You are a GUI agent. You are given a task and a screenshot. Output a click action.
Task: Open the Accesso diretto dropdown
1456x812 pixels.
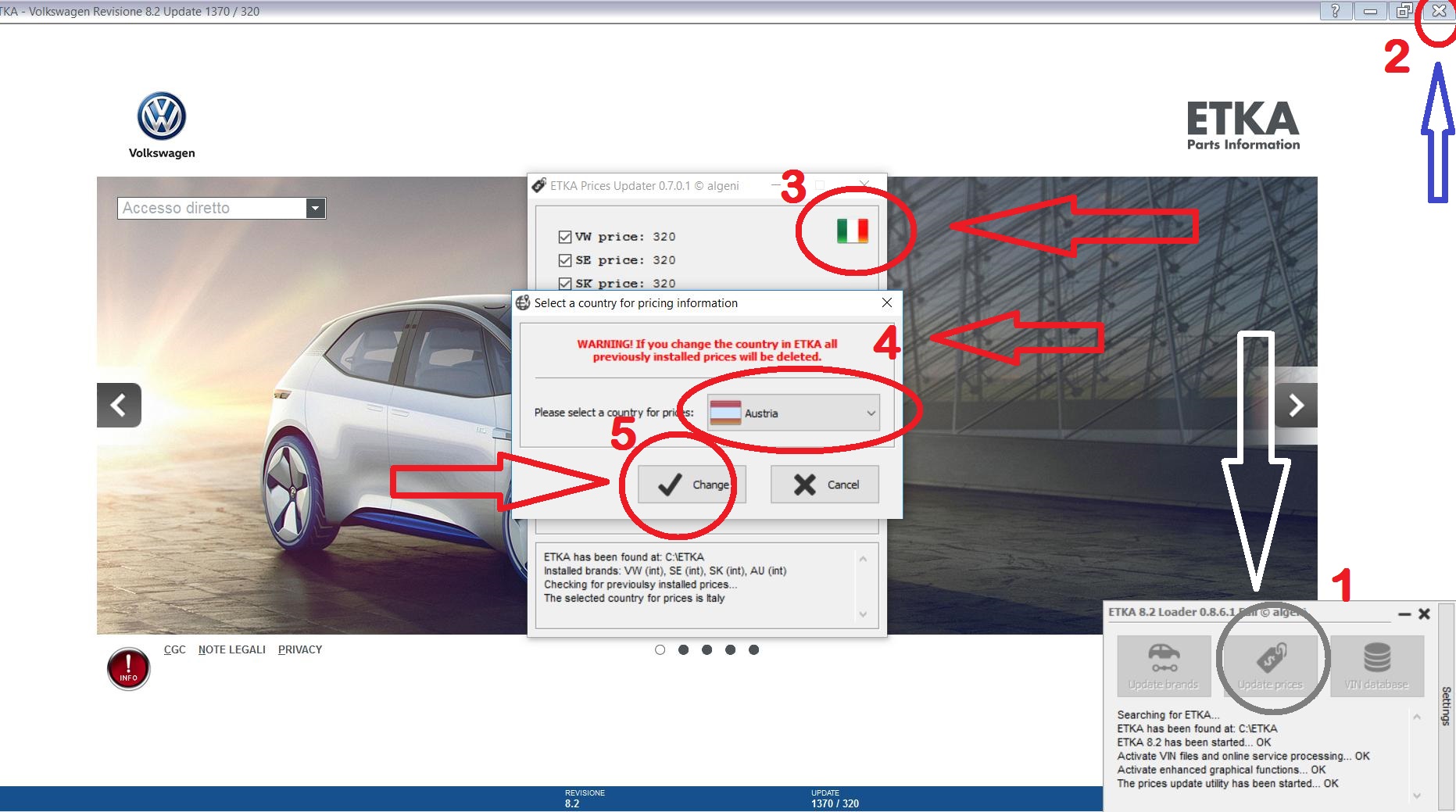[316, 208]
